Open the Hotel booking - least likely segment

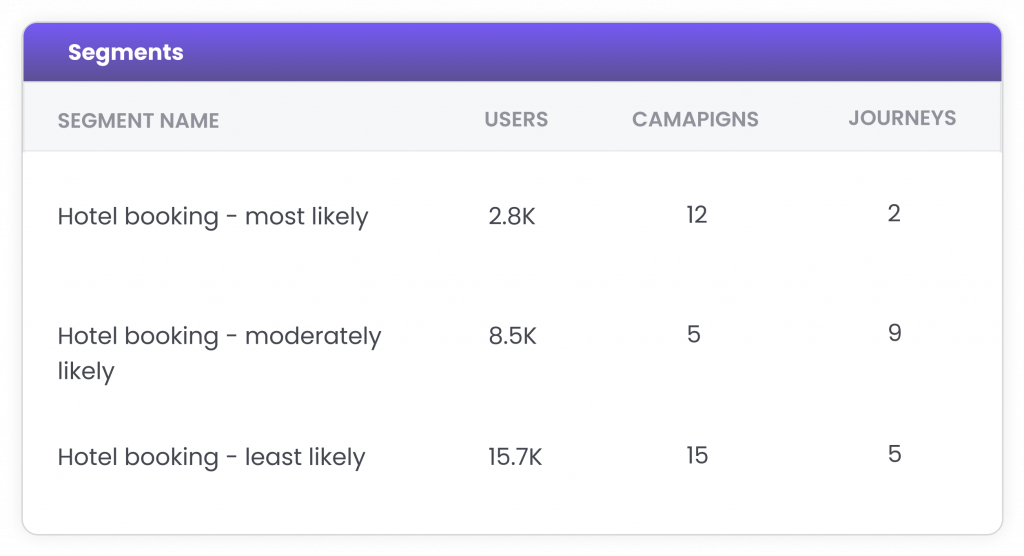tap(211, 457)
